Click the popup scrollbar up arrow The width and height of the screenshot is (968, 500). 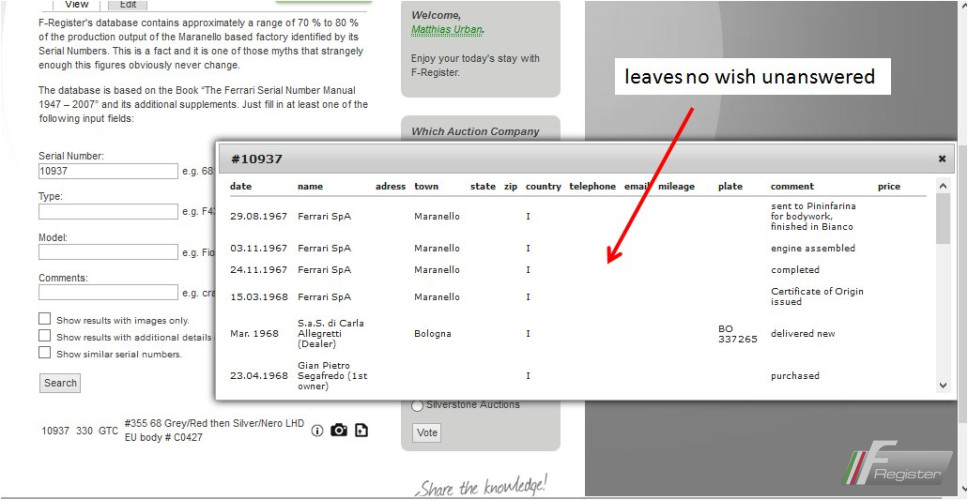943,186
